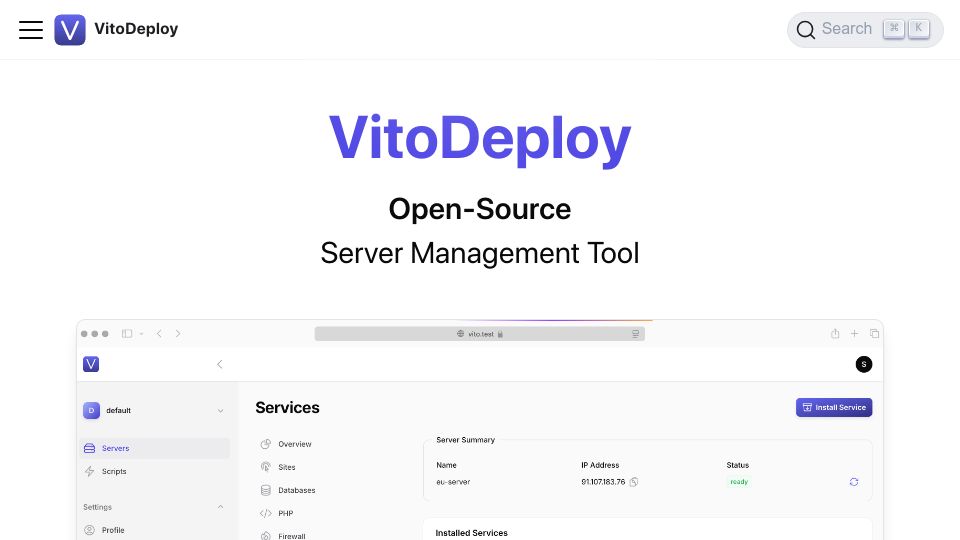The width and height of the screenshot is (960, 540).
Task: Click the tab overview icon in preview
Action: pos(874,334)
